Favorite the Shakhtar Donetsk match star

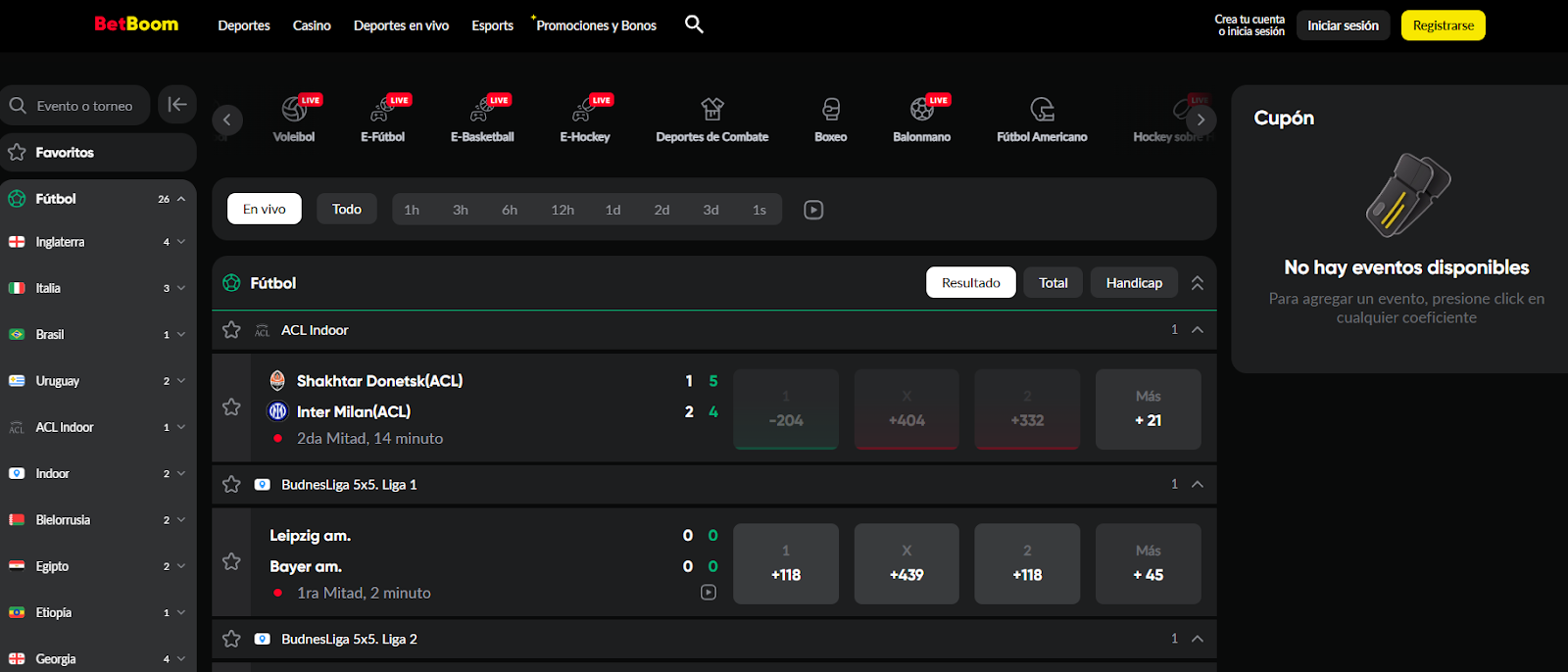point(231,407)
